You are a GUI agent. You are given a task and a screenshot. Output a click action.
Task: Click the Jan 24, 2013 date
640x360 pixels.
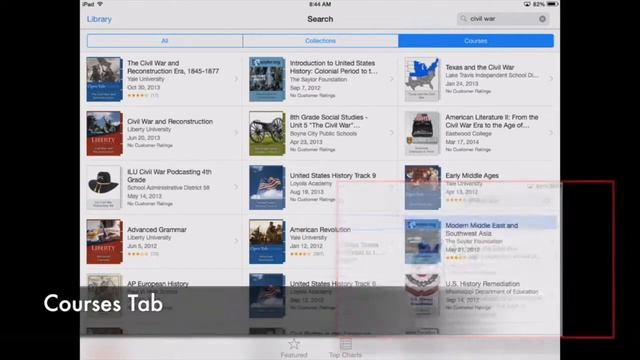point(462,84)
